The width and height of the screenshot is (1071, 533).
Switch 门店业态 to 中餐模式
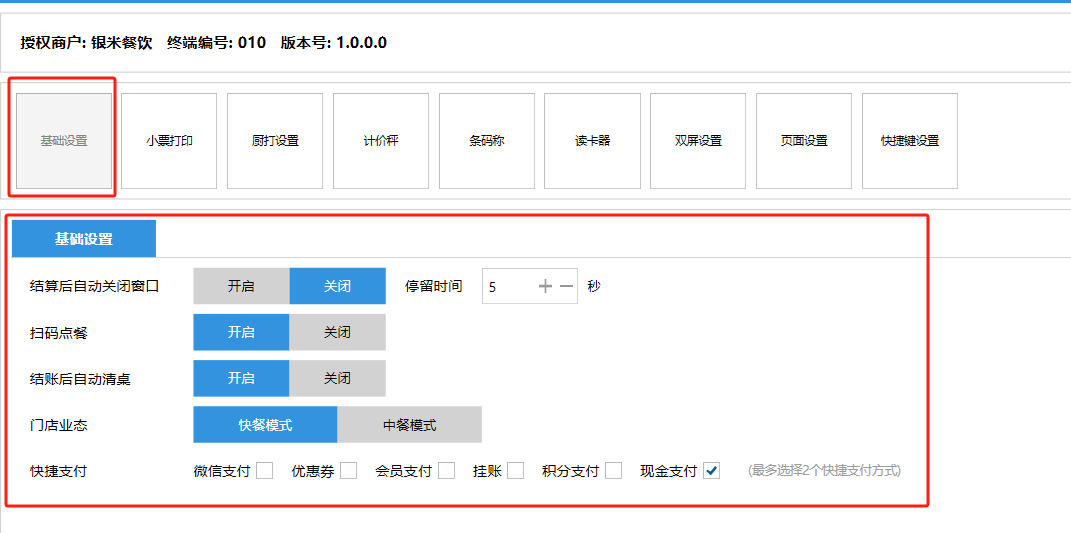pyautogui.click(x=409, y=425)
